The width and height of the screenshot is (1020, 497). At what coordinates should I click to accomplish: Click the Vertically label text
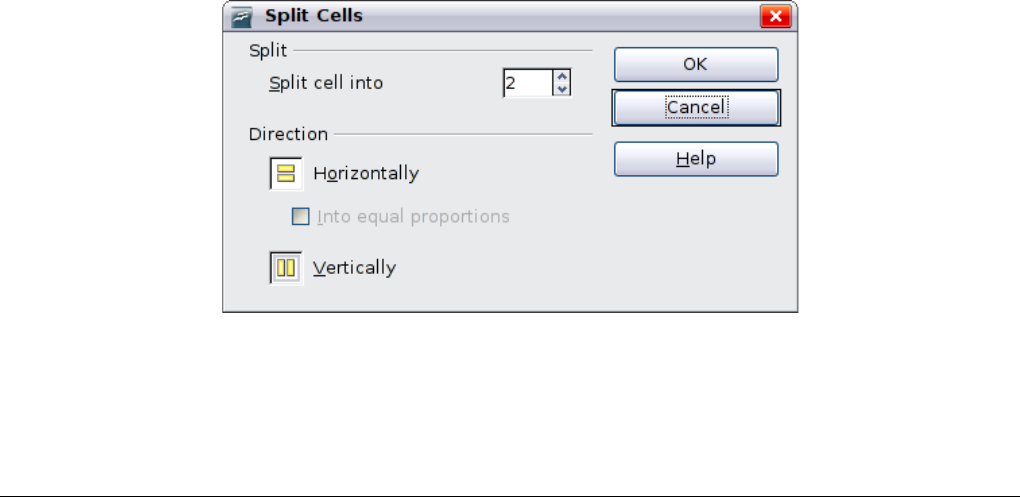pyautogui.click(x=354, y=268)
